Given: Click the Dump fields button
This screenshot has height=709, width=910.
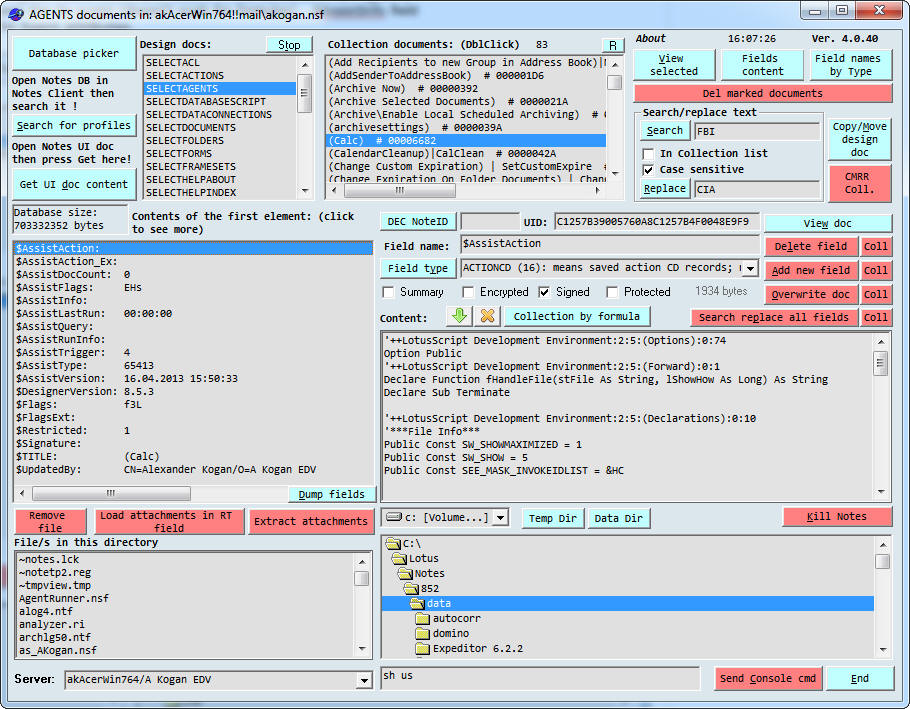Looking at the screenshot, I should click(332, 494).
